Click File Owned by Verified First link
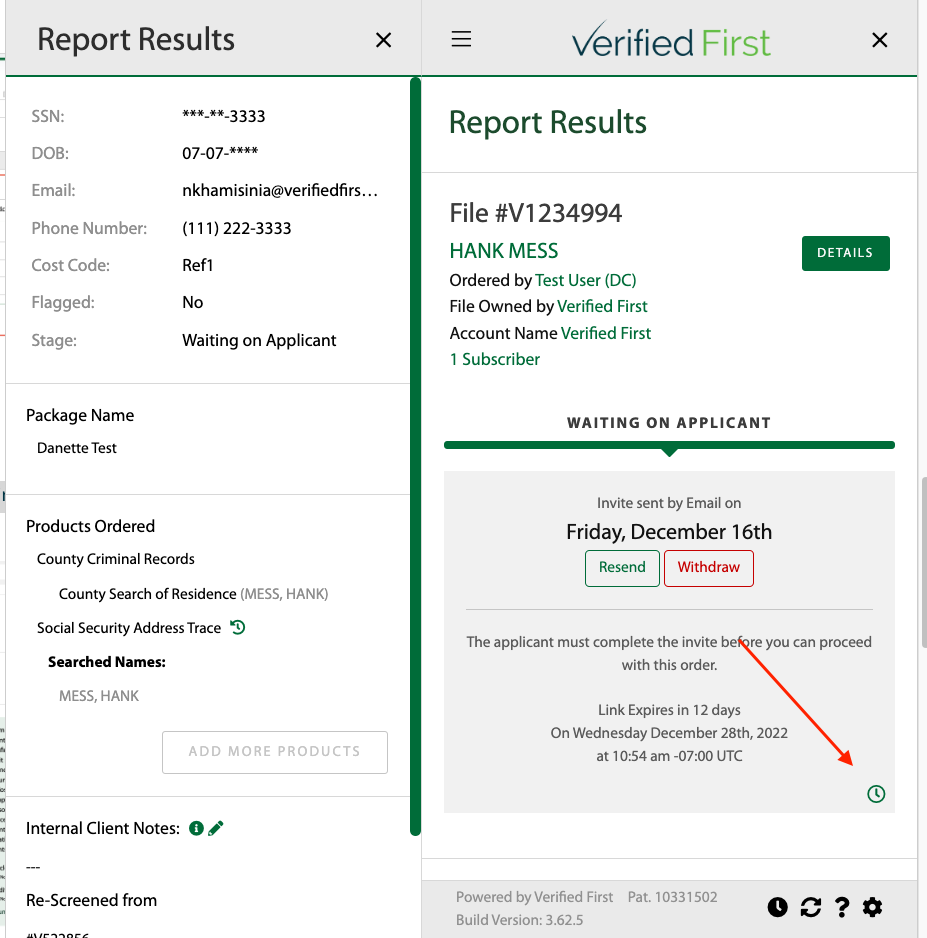The image size is (927, 938). point(602,306)
